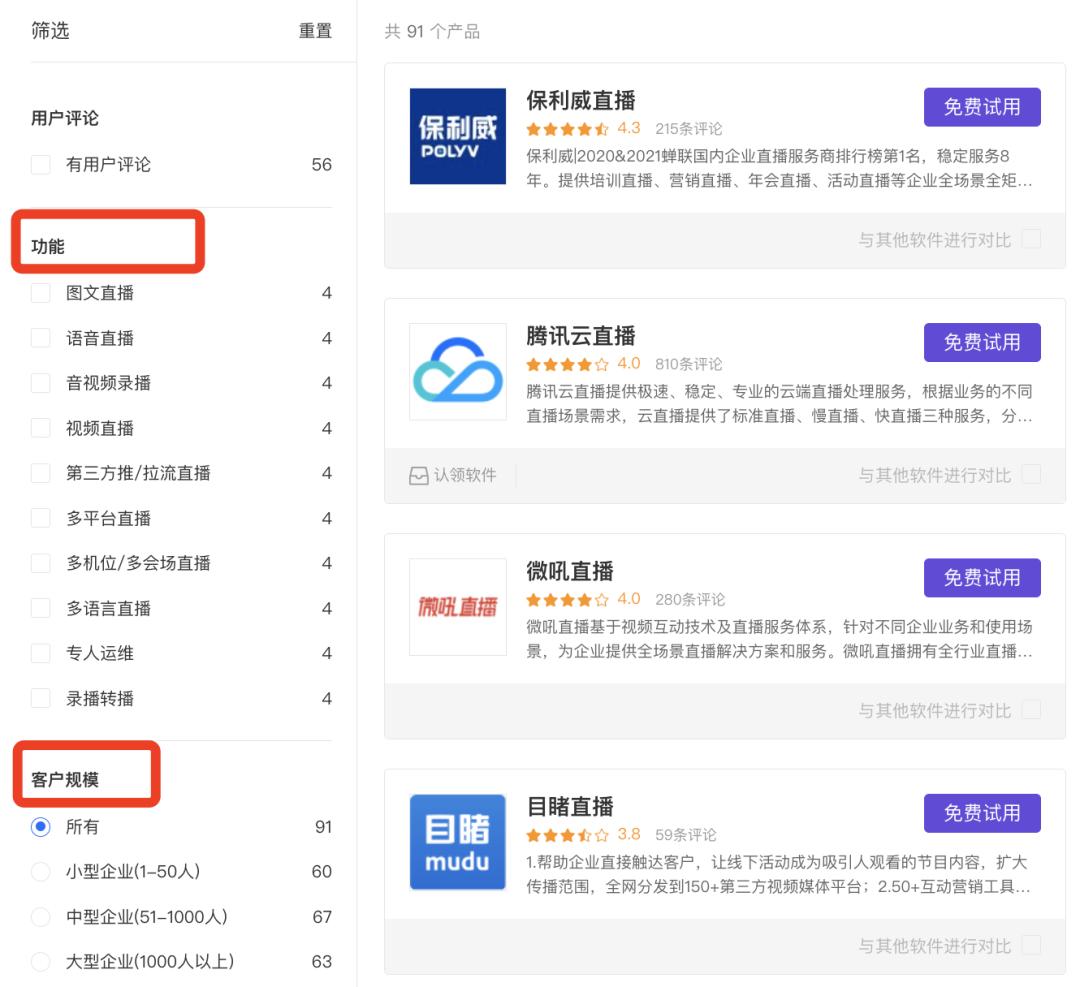Enable the 多平台直播 filter

click(x=41, y=518)
